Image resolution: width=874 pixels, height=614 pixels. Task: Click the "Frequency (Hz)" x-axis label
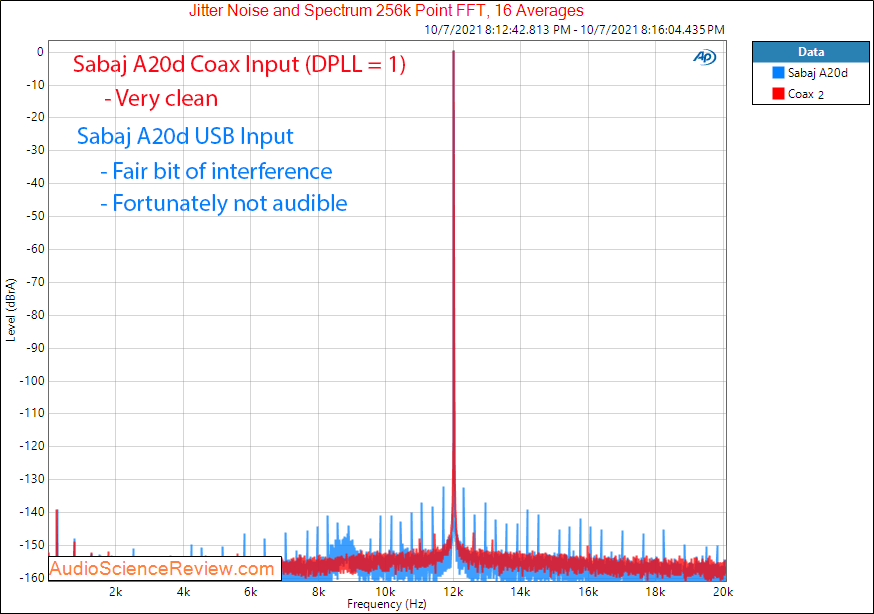[x=386, y=604]
